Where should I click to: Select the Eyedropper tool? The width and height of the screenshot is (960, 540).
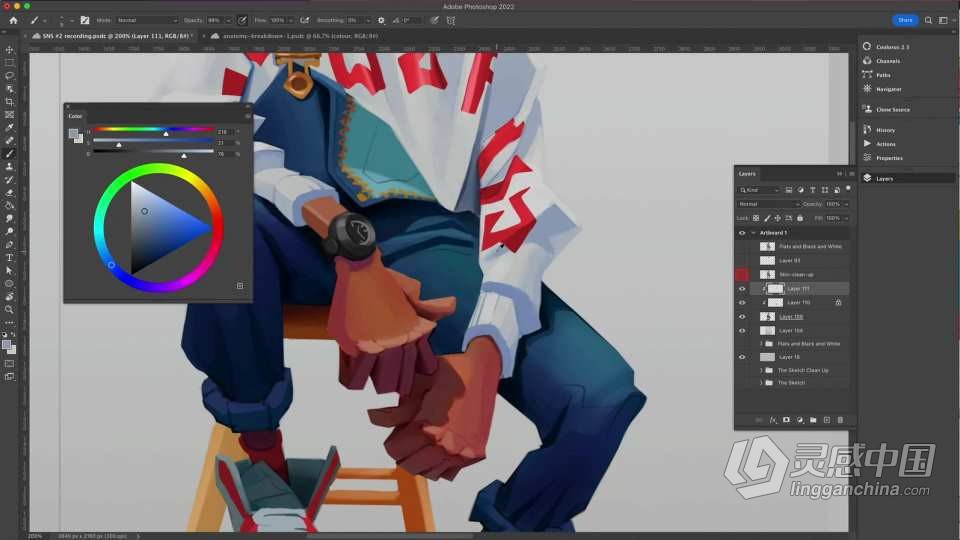9,127
